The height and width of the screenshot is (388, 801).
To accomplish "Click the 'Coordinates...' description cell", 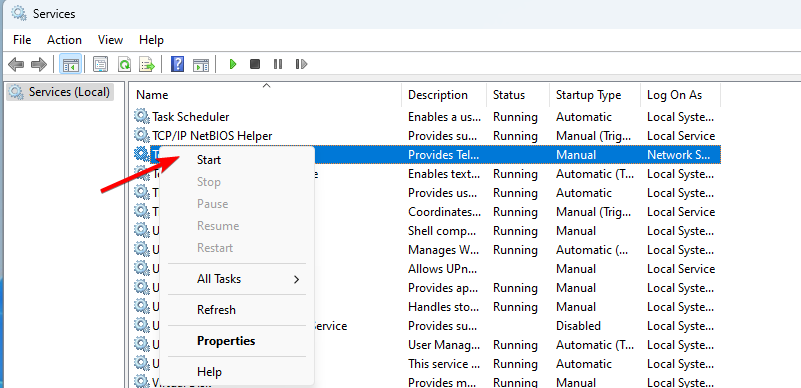I will click(444, 212).
